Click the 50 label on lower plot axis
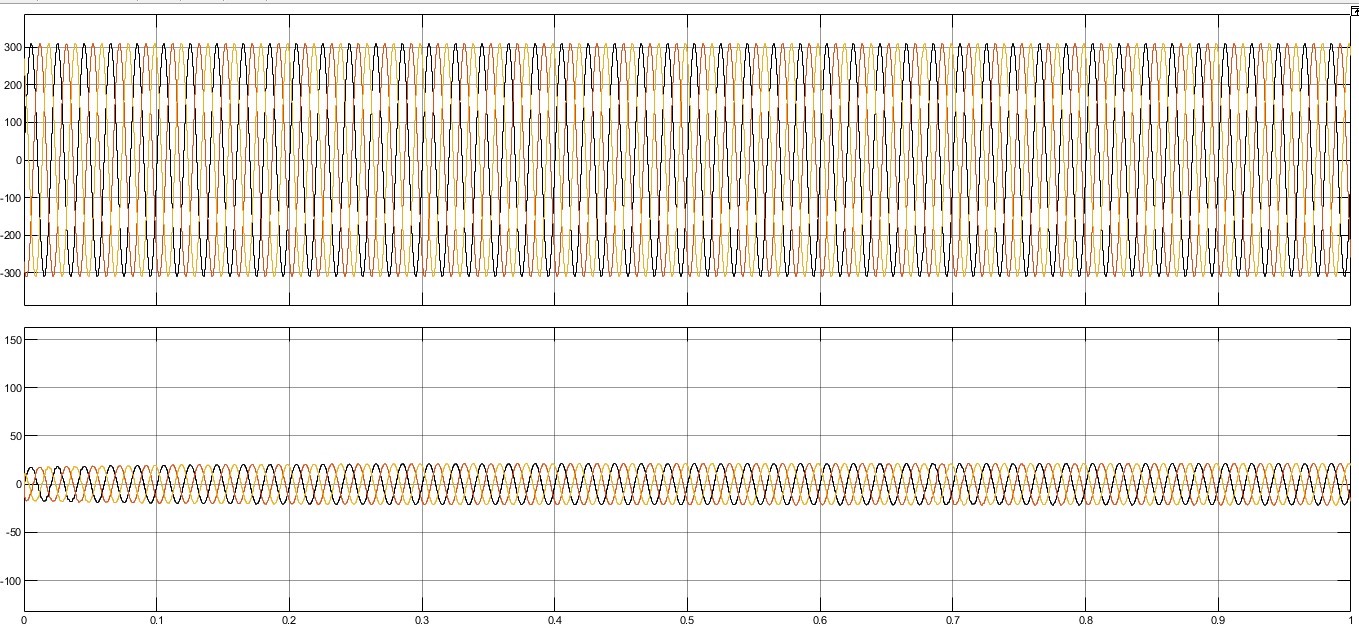1359x628 pixels. tap(15, 436)
